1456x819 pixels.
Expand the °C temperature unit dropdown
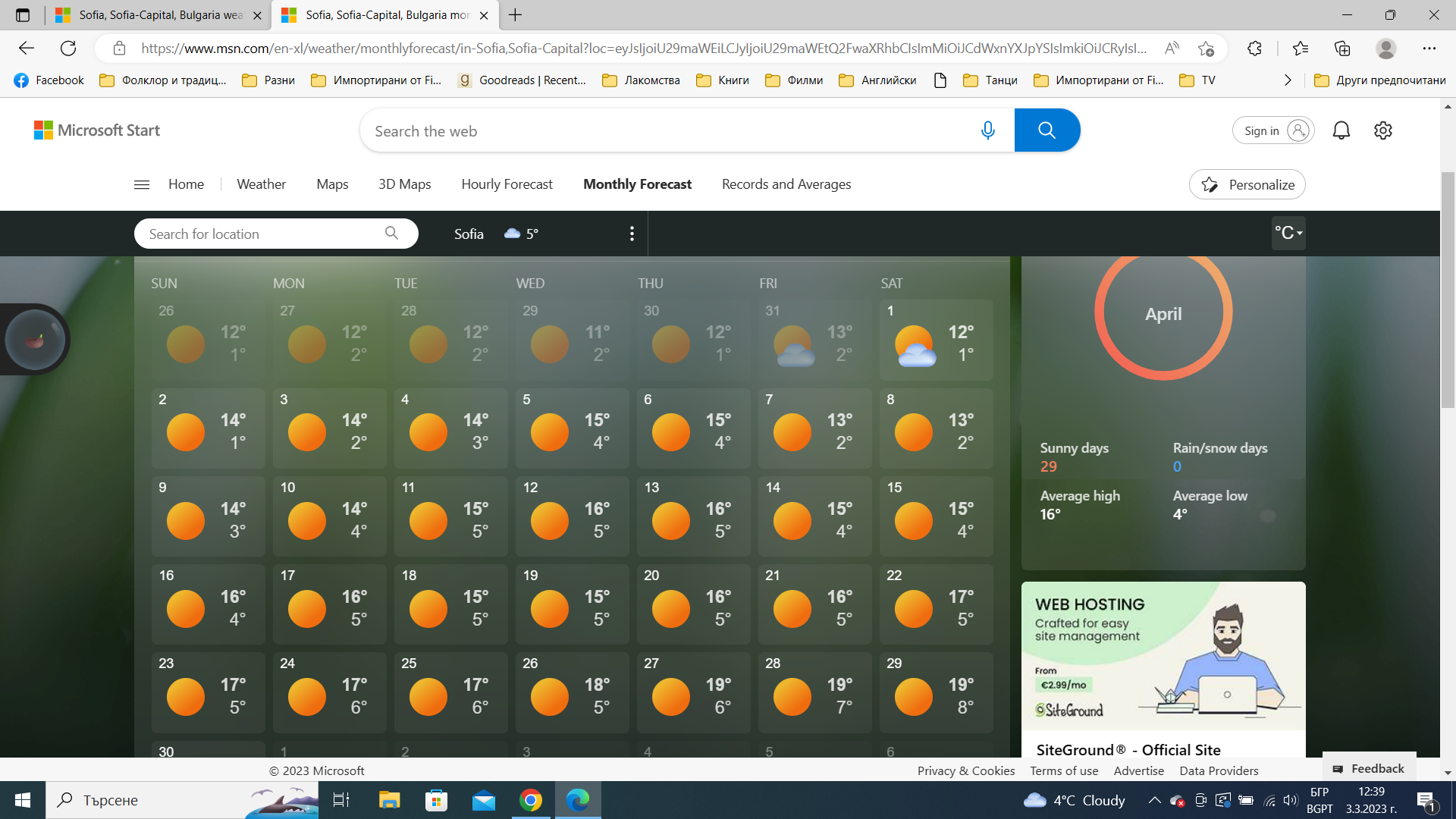[1288, 233]
